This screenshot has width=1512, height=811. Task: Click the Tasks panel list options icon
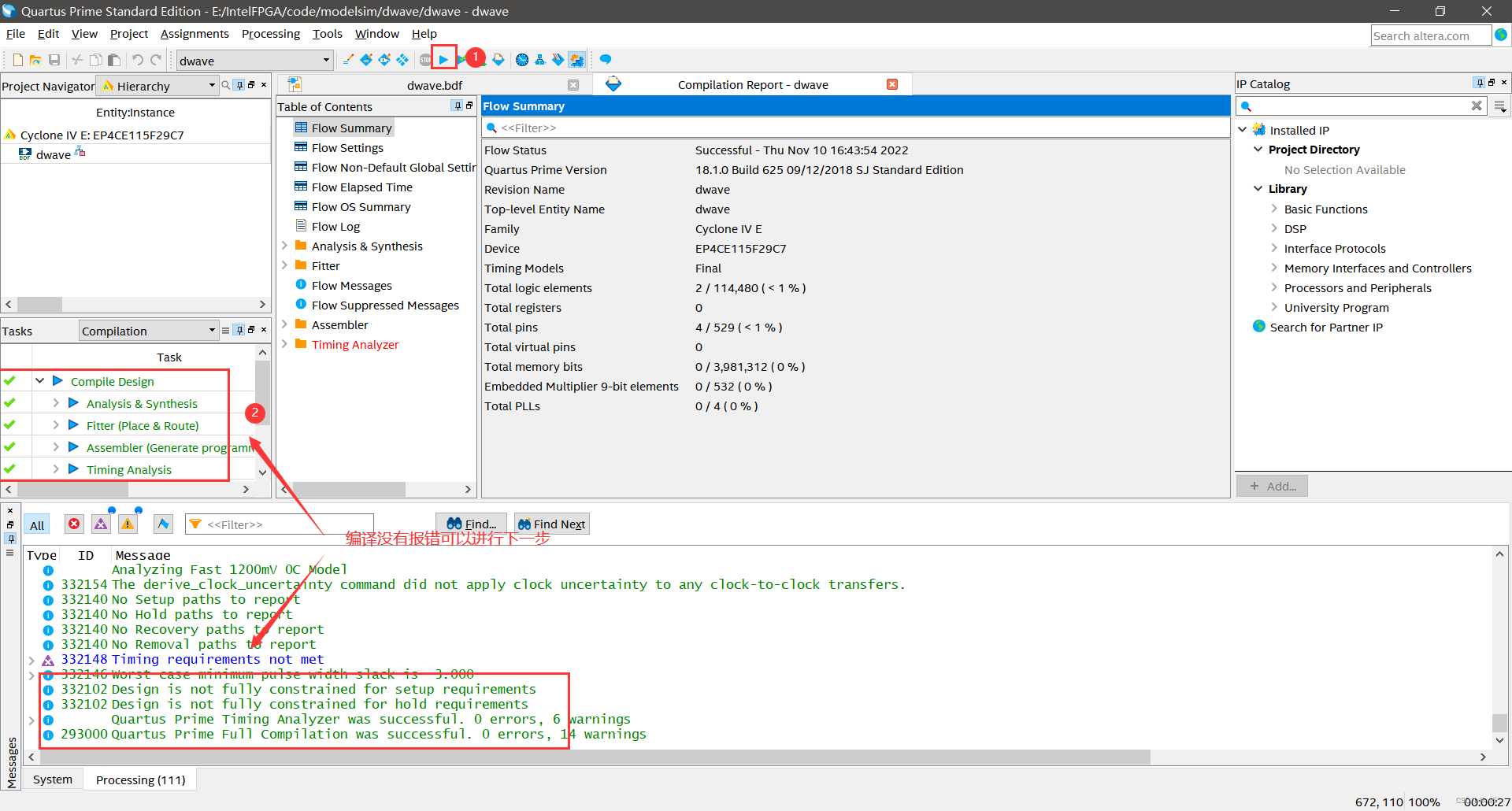pyautogui.click(x=226, y=331)
